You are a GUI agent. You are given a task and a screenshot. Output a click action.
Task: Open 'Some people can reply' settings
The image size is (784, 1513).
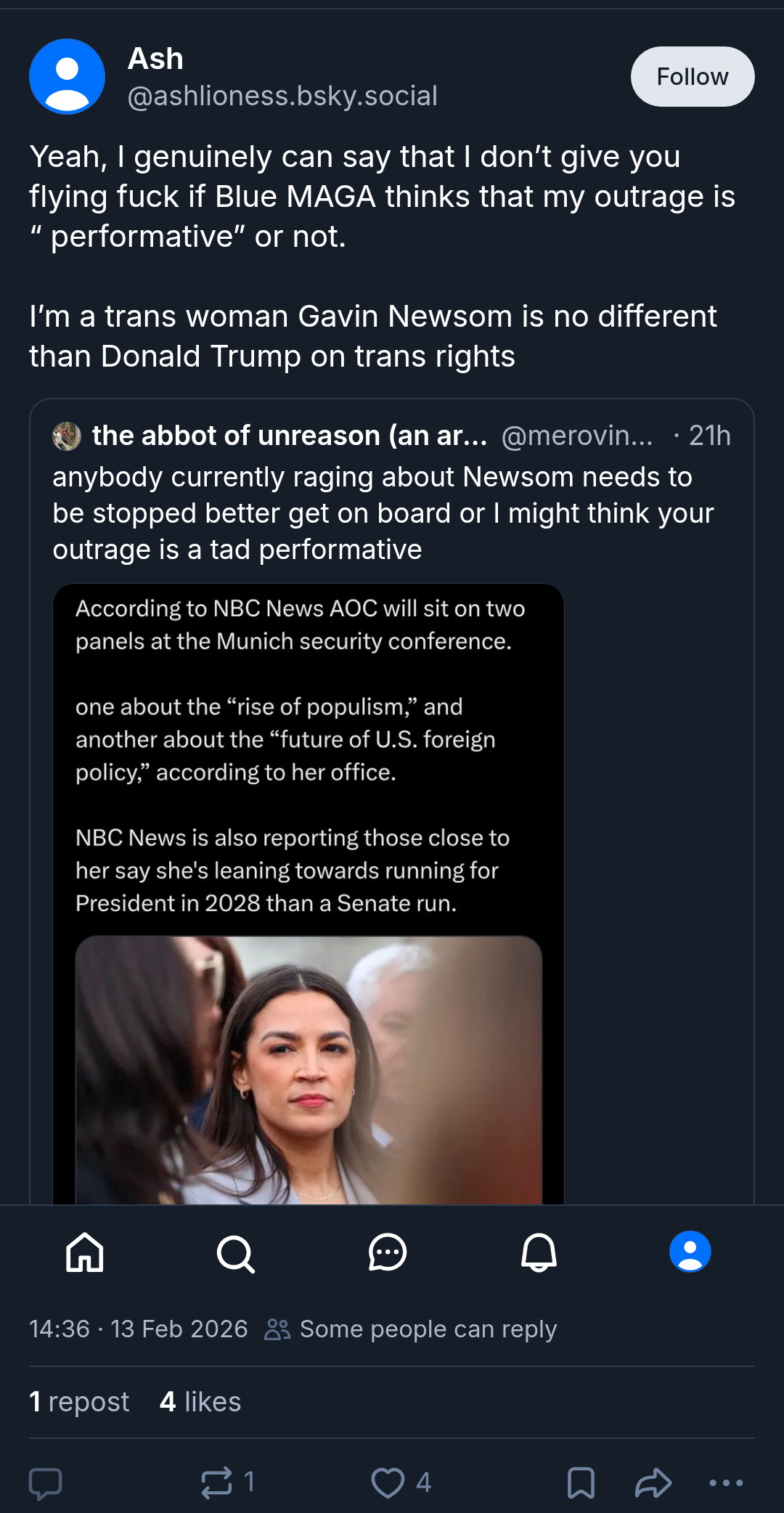[x=411, y=1329]
